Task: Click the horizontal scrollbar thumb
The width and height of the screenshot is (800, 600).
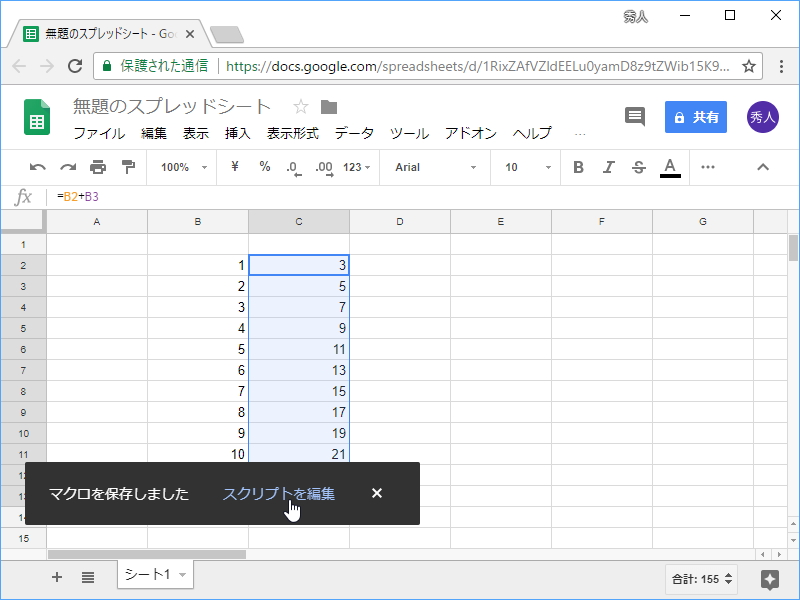Action: [147, 554]
